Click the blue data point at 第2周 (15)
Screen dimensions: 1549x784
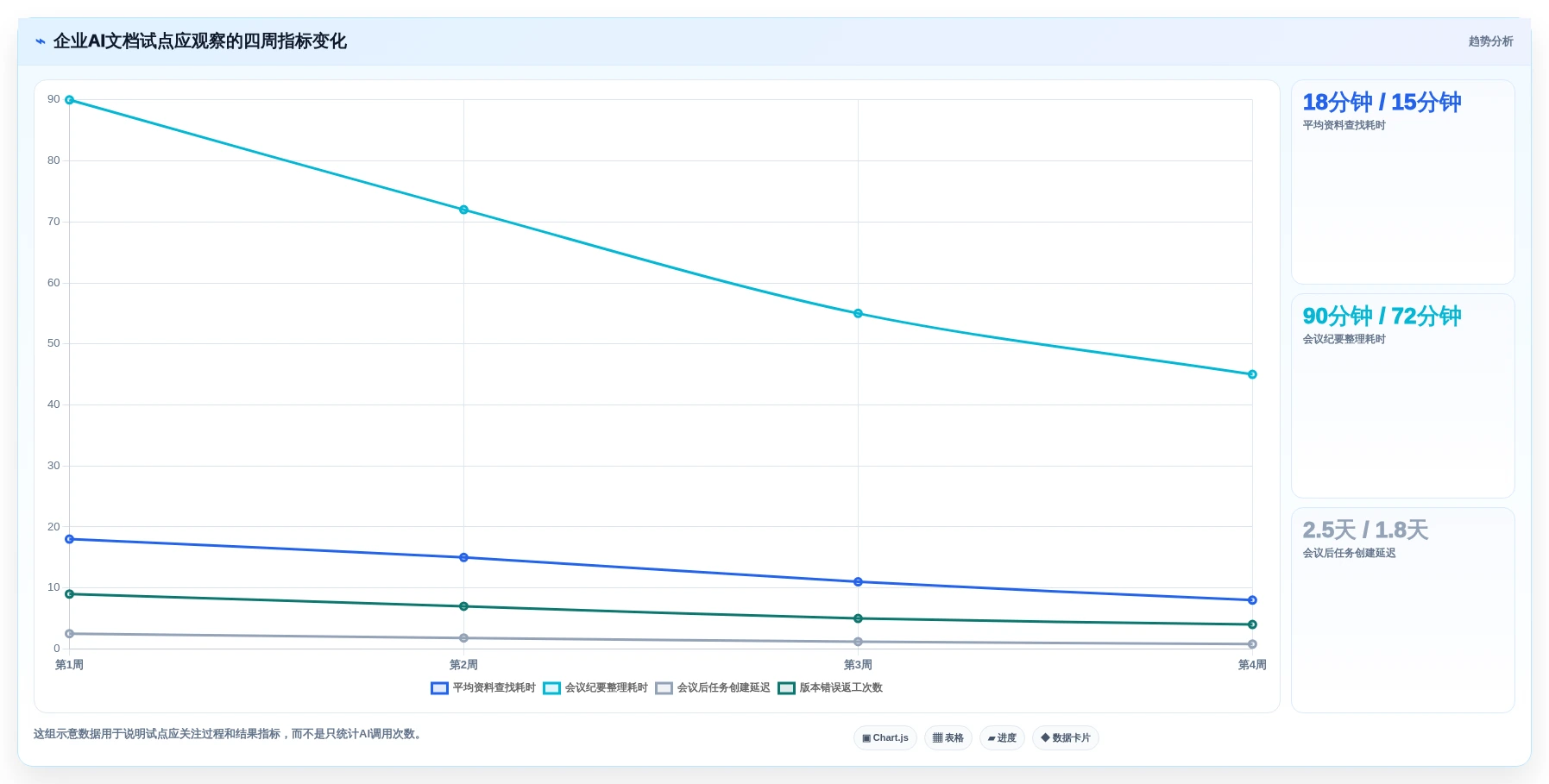(x=463, y=557)
